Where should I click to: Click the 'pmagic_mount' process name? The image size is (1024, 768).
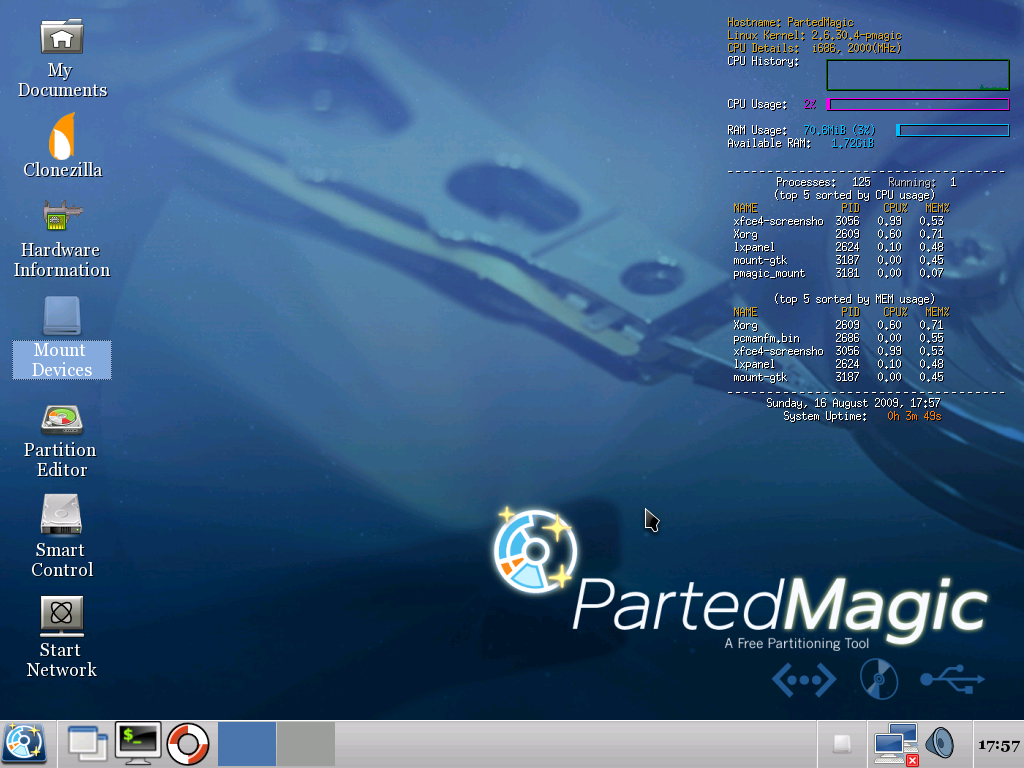(x=769, y=274)
